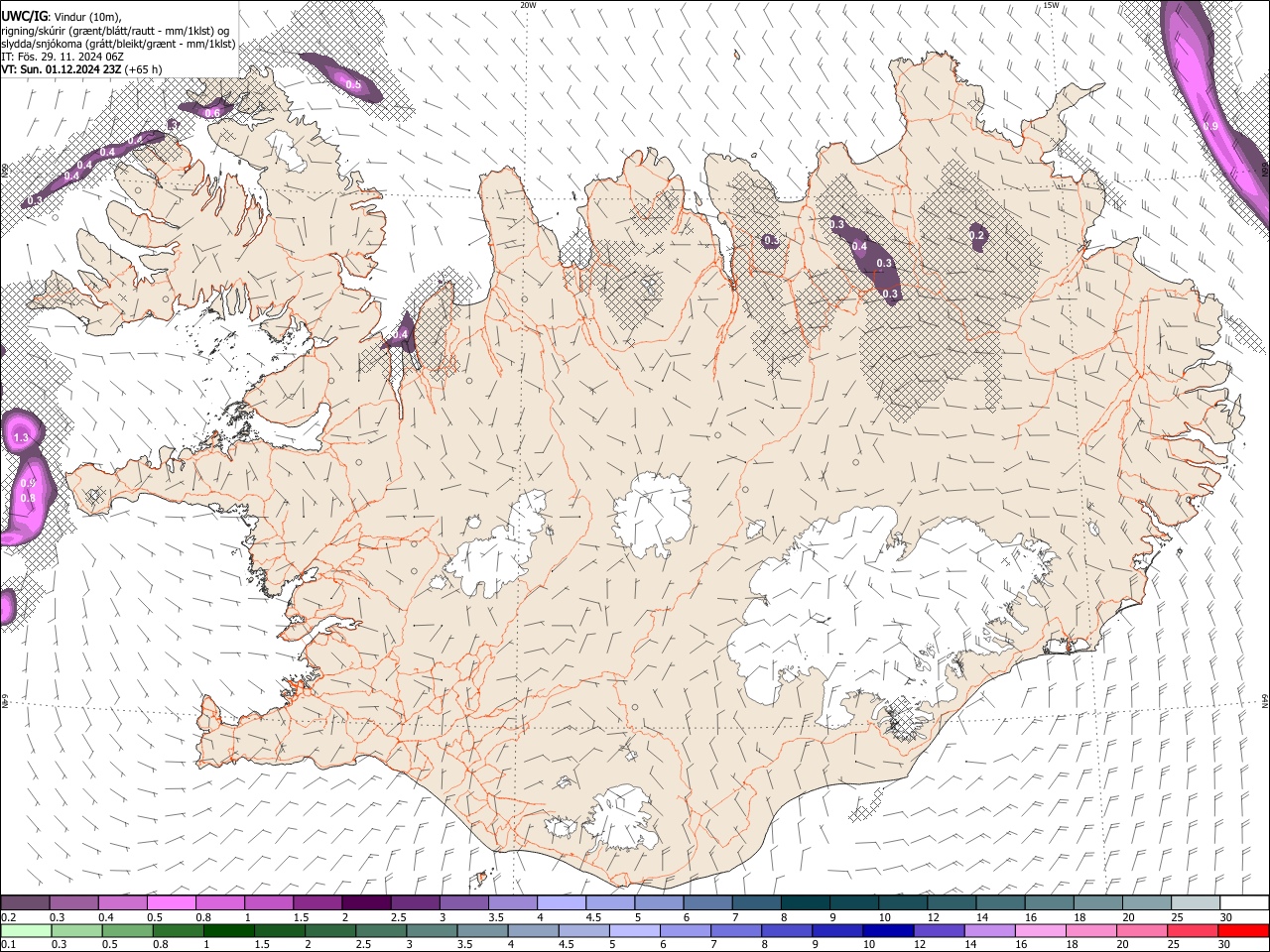Screen dimensions: 1270x952
Task: Click upper legend grey swatch starting at 25
Action: (1197, 902)
